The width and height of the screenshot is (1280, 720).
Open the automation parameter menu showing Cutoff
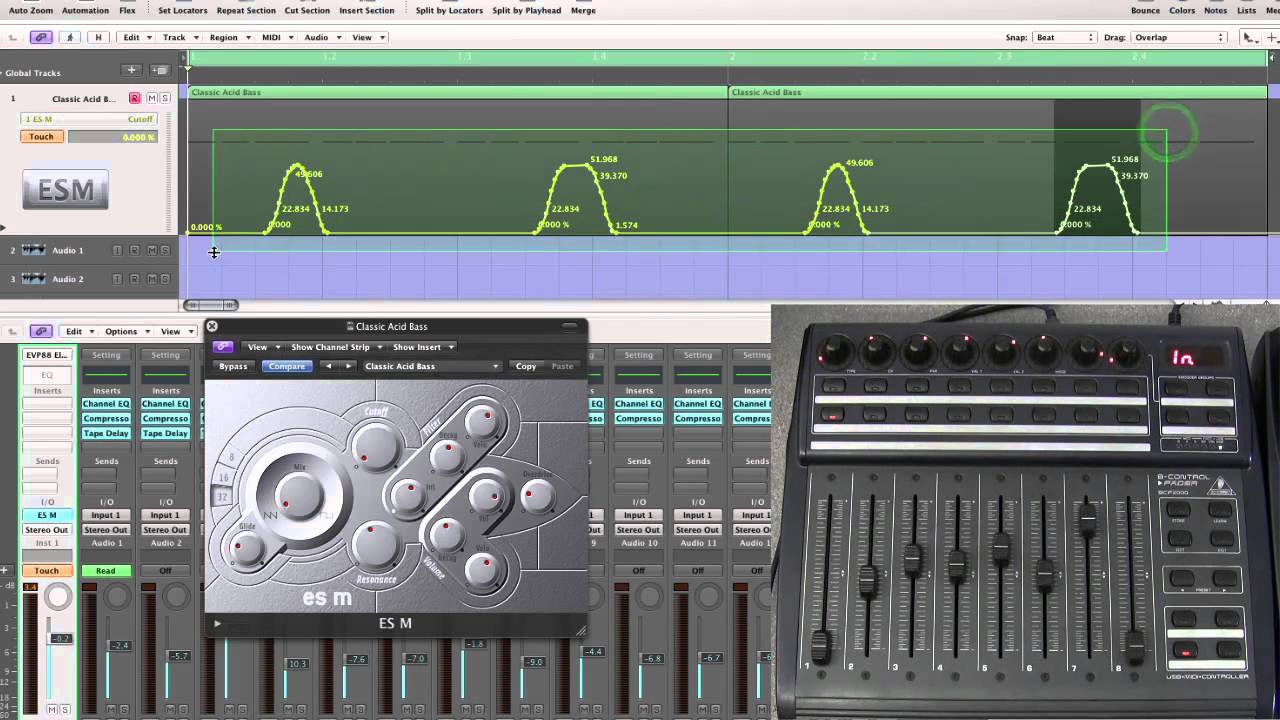point(88,119)
